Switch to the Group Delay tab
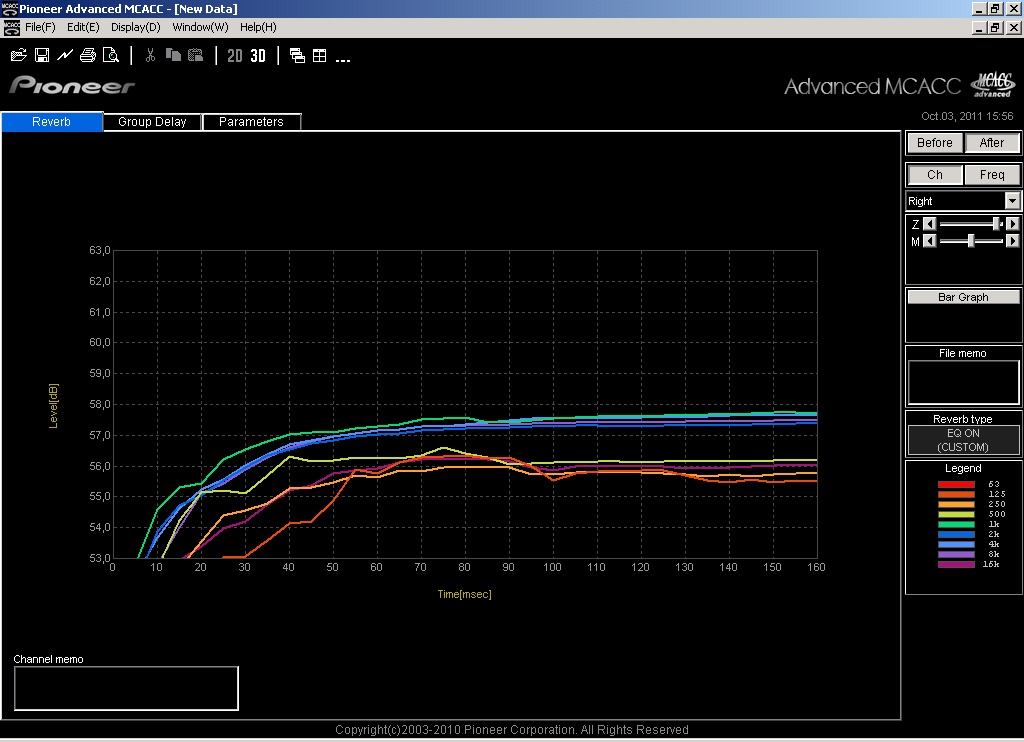 click(152, 122)
